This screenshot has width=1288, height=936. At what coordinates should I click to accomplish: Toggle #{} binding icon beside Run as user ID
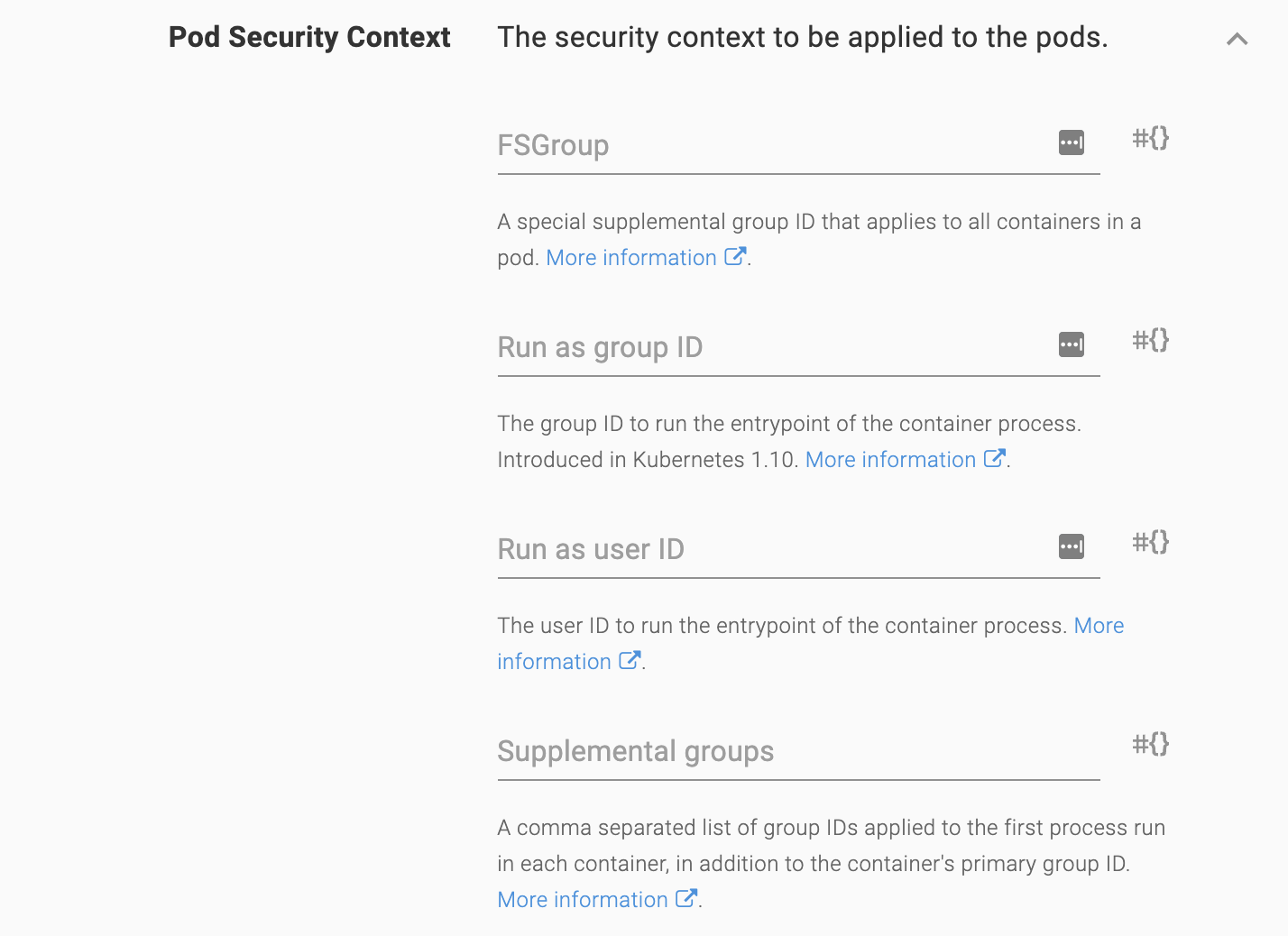pyautogui.click(x=1150, y=542)
